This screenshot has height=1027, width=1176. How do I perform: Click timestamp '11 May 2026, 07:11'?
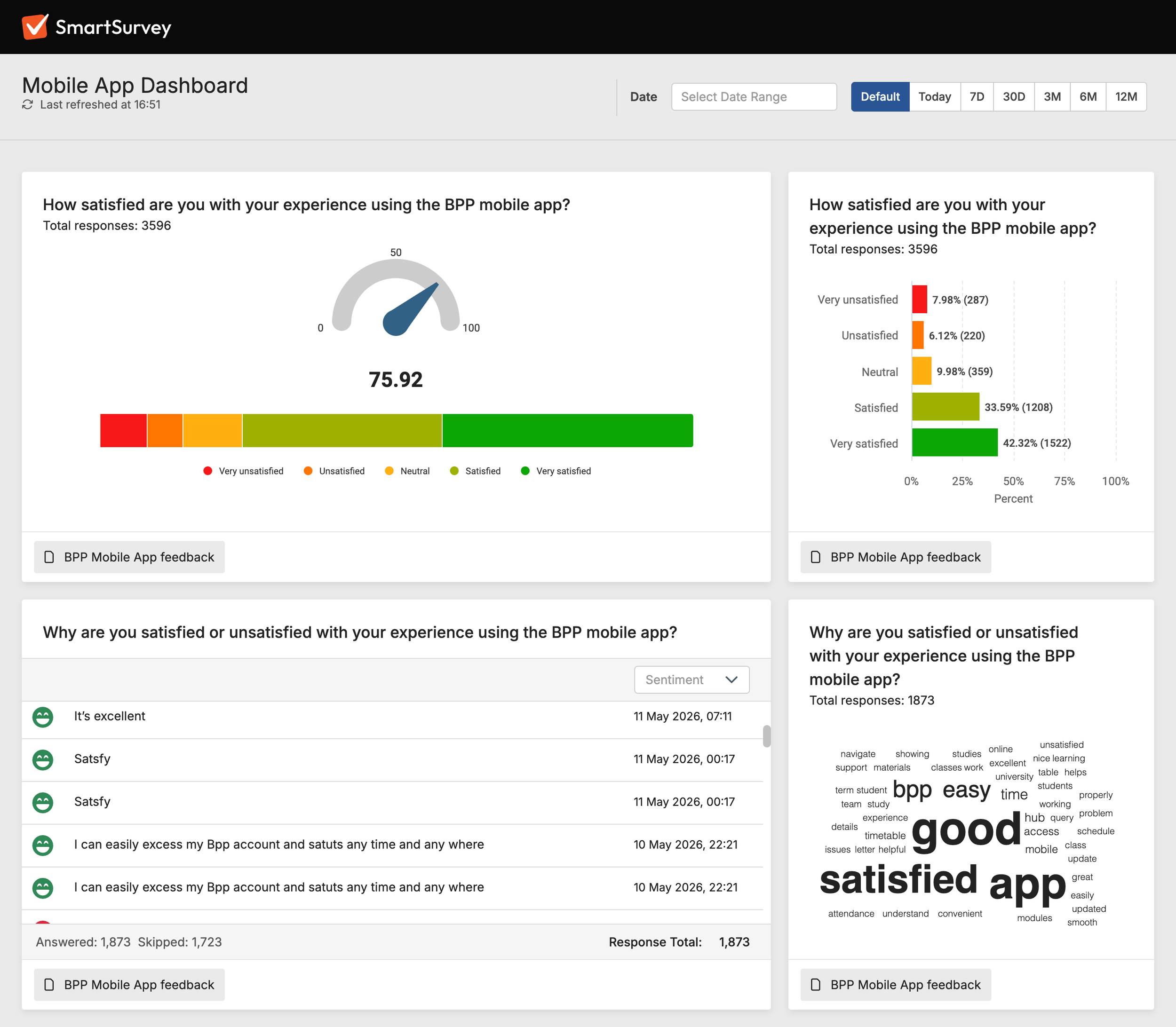coord(683,716)
